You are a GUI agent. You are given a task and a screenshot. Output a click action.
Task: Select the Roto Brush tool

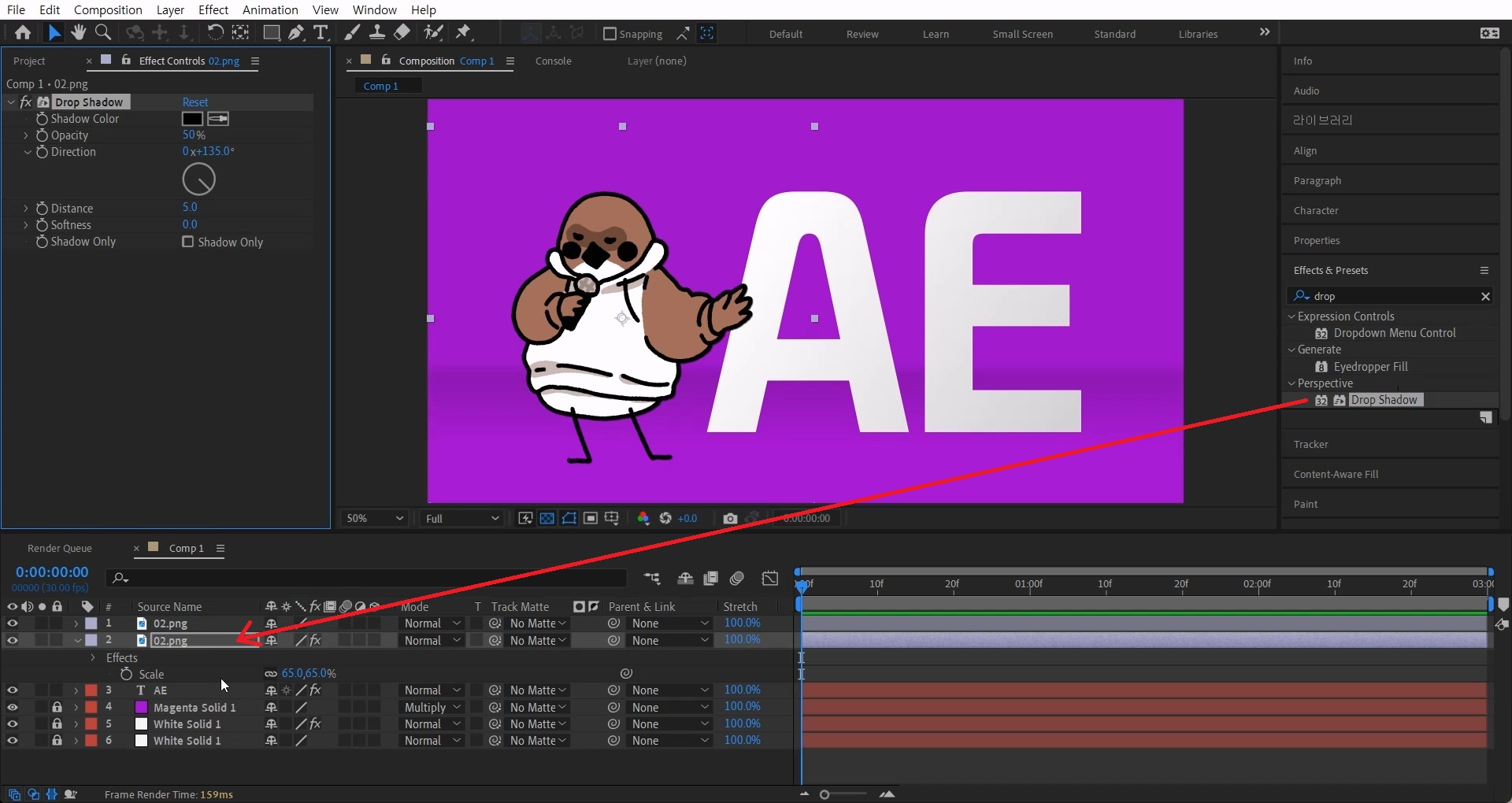point(433,32)
